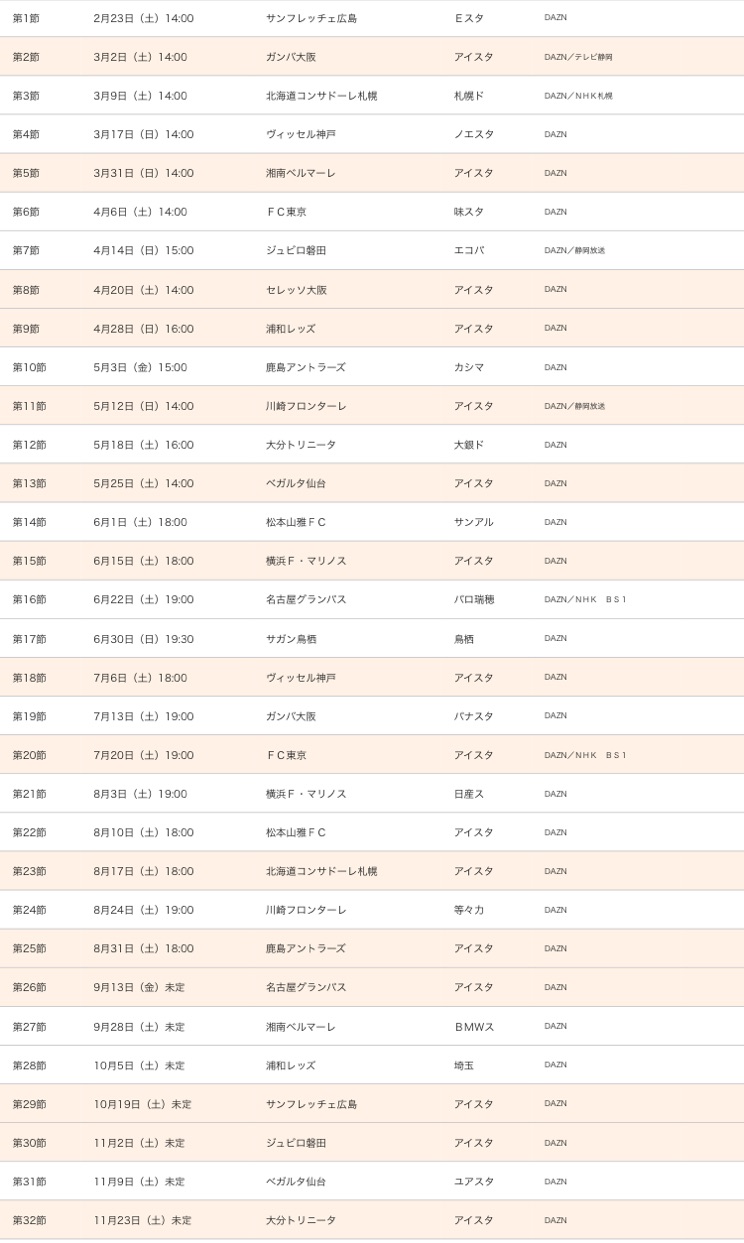Click the サンフレッチェ広島 opponent in 第1節 row
The width and height of the screenshot is (744, 1243).
click(x=311, y=18)
